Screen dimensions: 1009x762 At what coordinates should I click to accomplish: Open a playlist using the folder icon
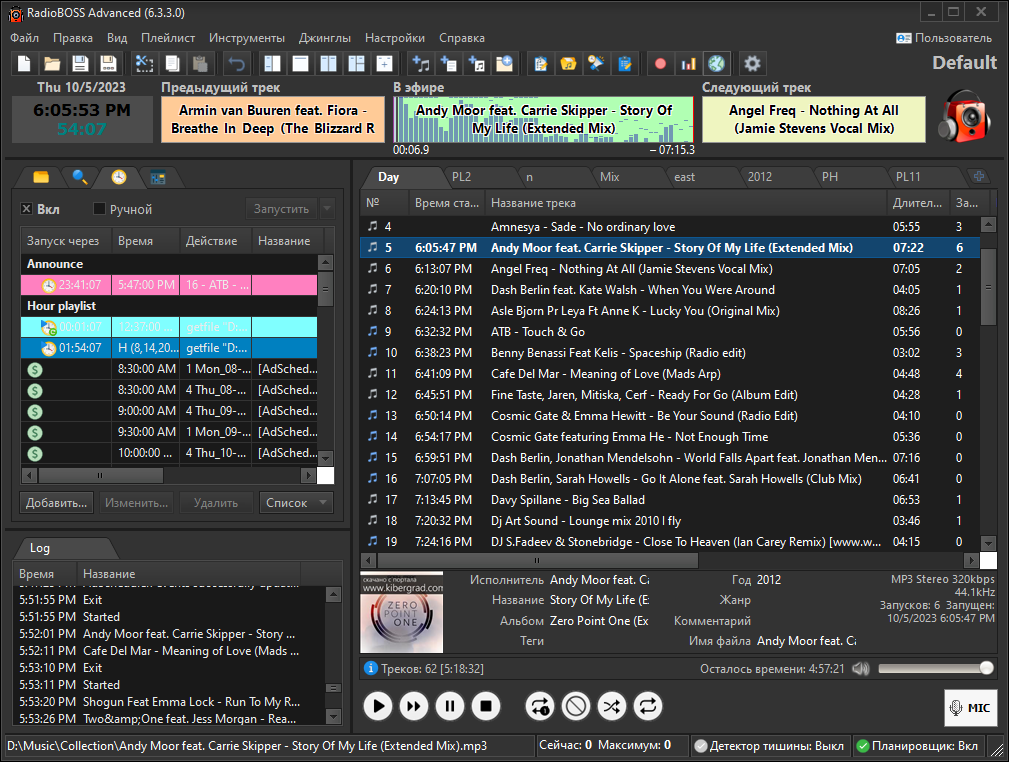click(x=52, y=64)
